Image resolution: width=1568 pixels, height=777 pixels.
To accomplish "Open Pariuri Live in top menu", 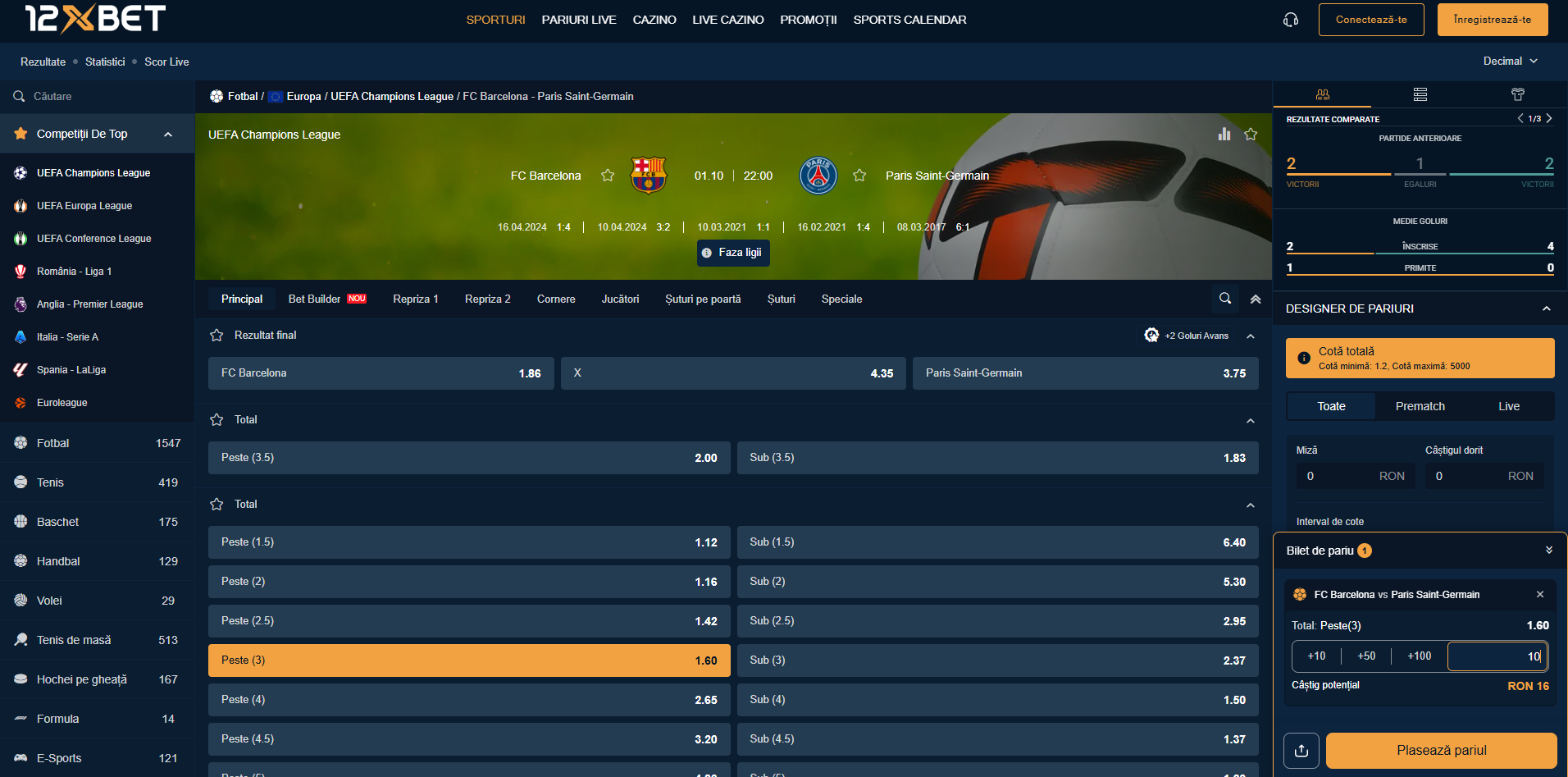I will click(x=578, y=20).
